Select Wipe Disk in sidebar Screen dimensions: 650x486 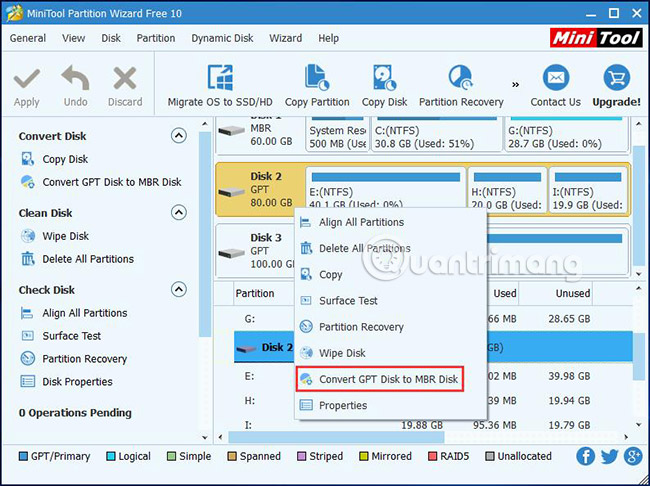[x=65, y=236]
